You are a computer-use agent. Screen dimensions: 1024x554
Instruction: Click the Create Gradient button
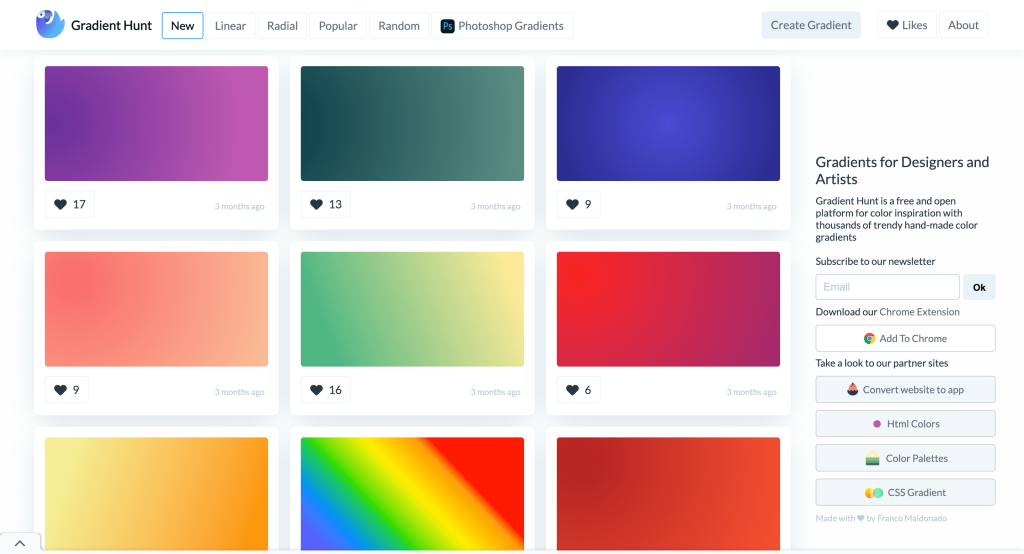[x=810, y=25]
